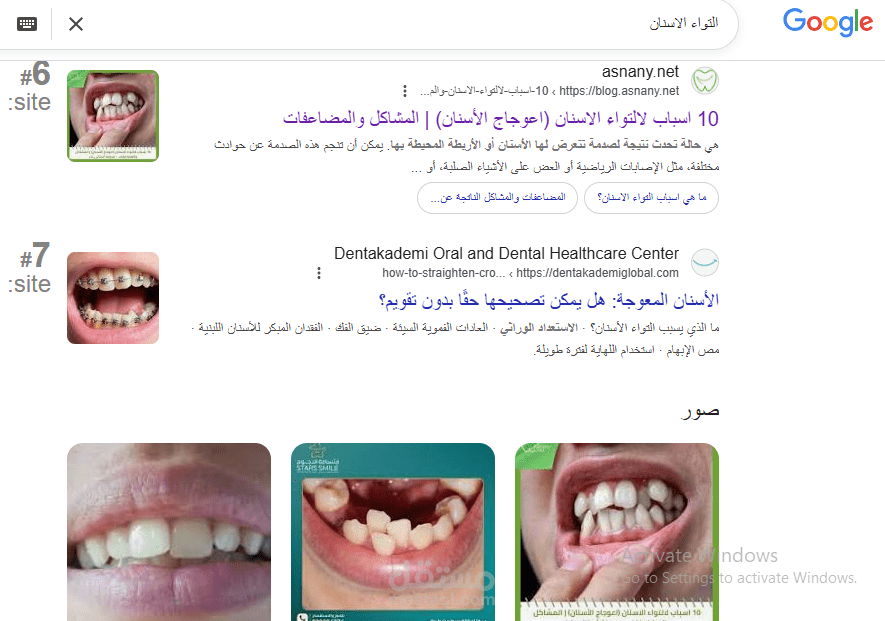Click the asnany.net tooth favicon
Viewport: 885px width, 621px height.
705,78
